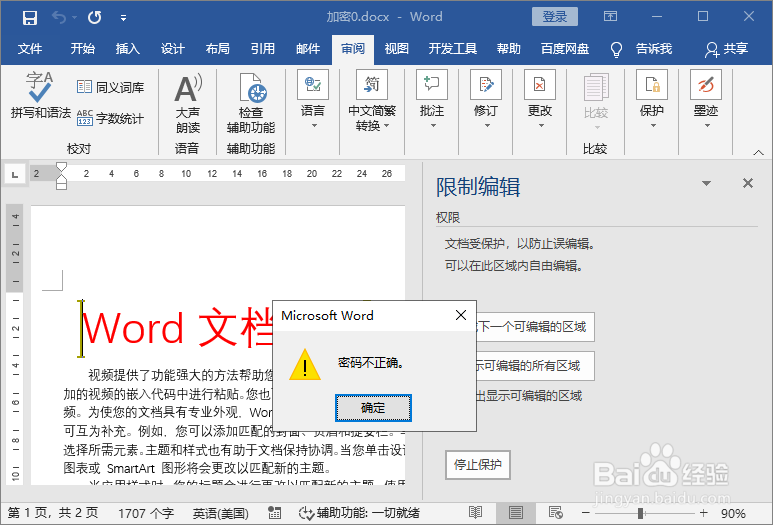Click the 登录 sign-in button
The image size is (773, 525).
click(x=555, y=17)
